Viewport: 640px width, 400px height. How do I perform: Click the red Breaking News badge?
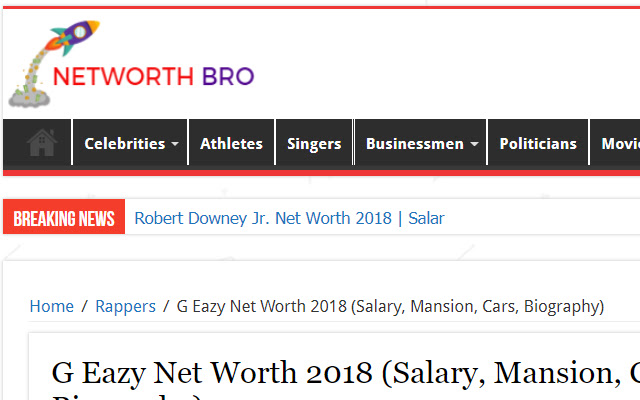[64, 218]
